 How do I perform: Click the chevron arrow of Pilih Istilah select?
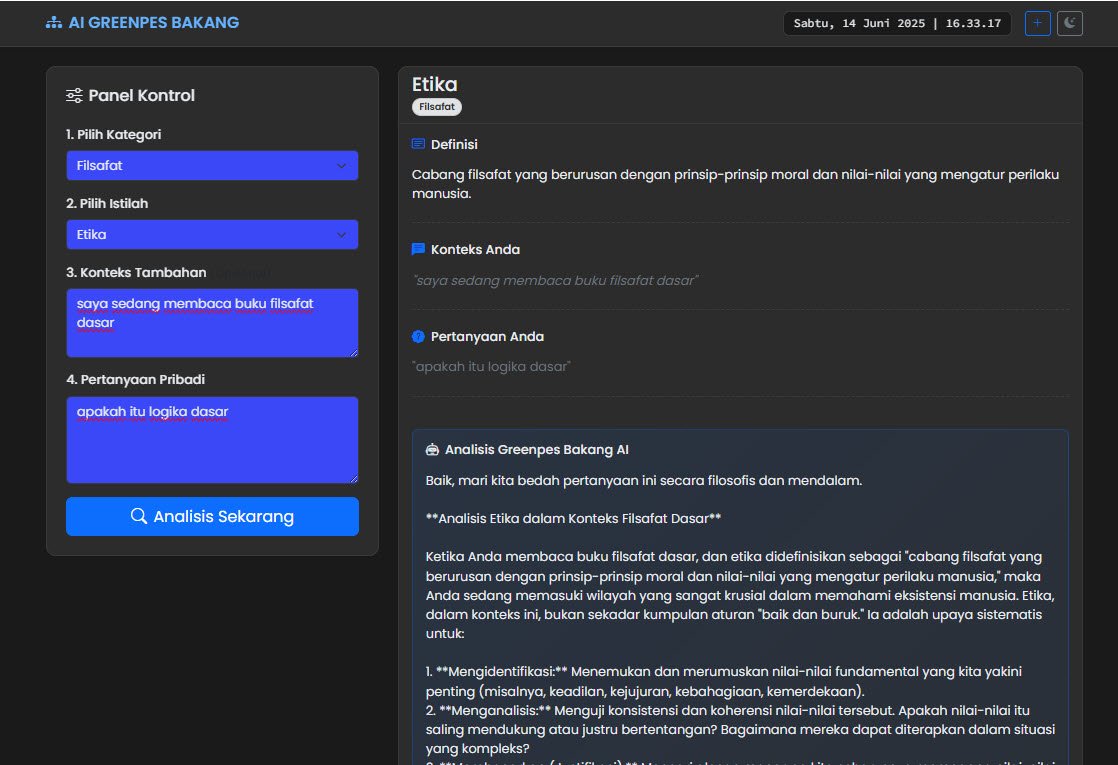pos(342,235)
